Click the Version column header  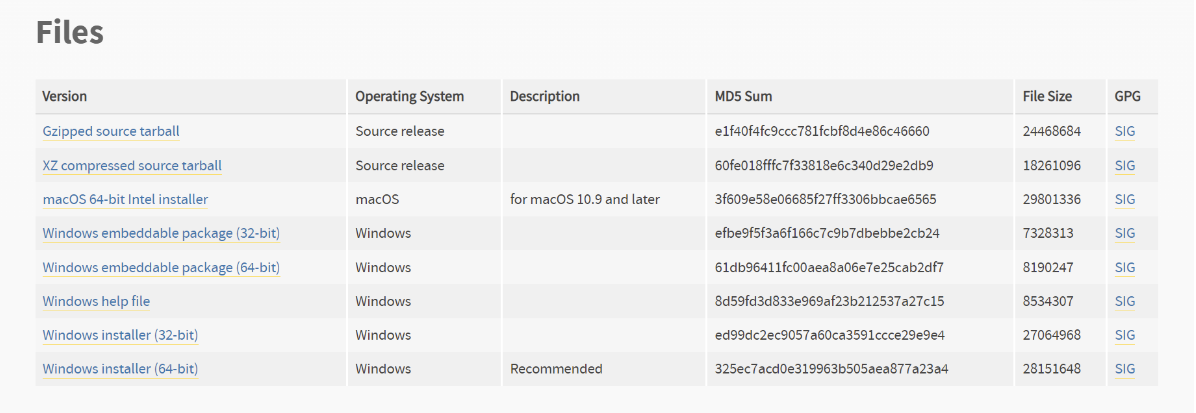tap(64, 97)
